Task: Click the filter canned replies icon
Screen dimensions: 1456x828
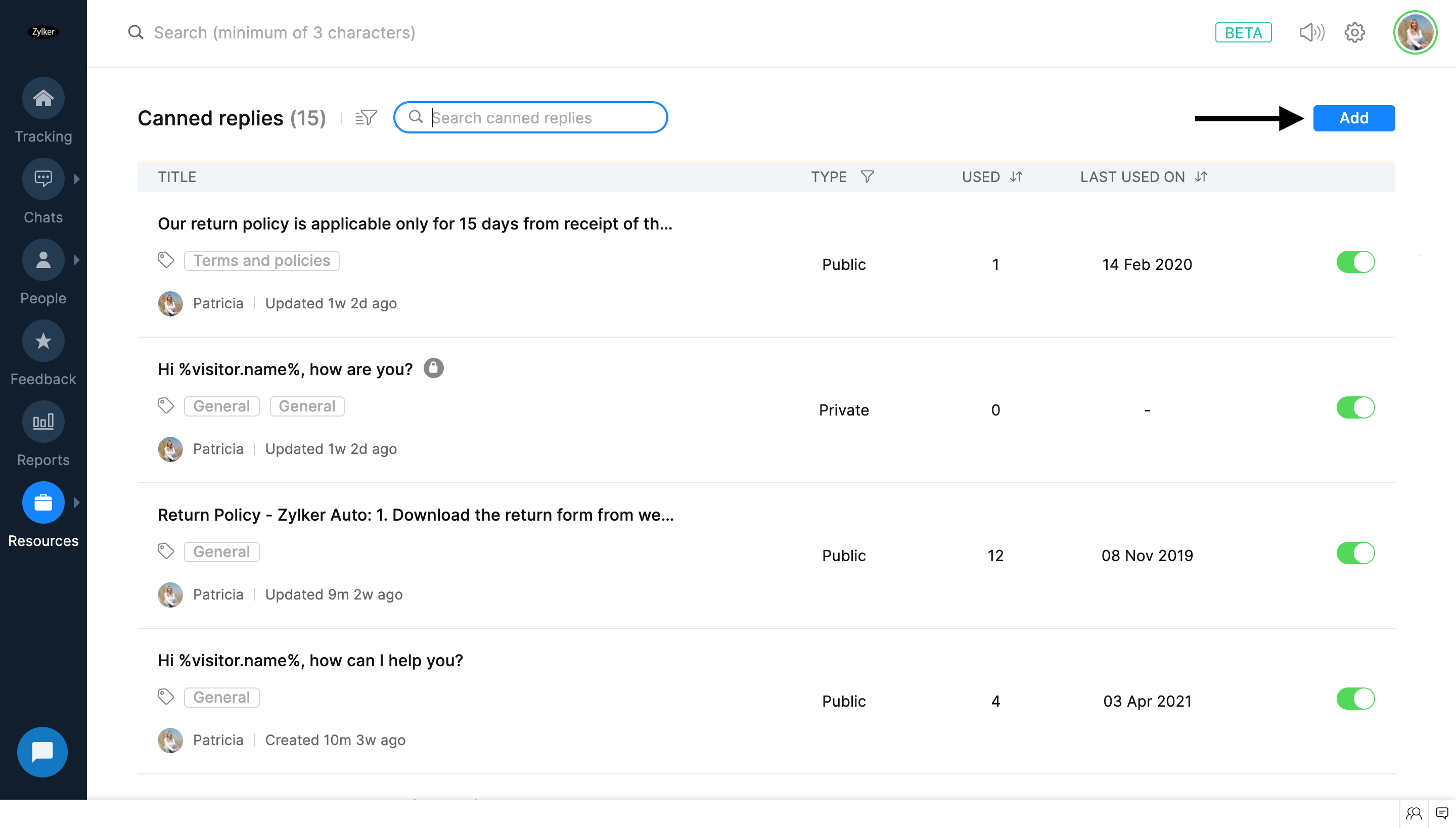Action: coord(366,118)
